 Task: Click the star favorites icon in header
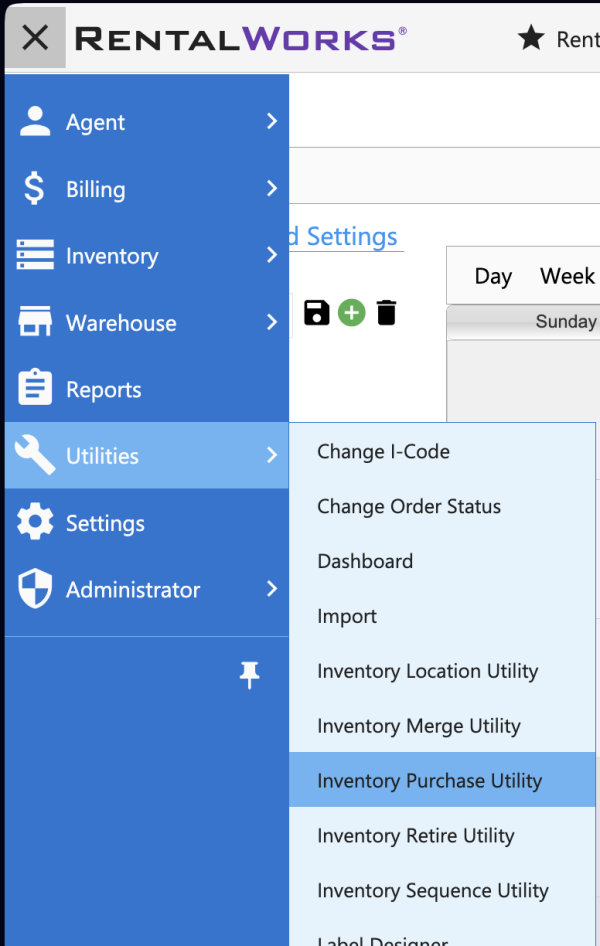pos(530,38)
